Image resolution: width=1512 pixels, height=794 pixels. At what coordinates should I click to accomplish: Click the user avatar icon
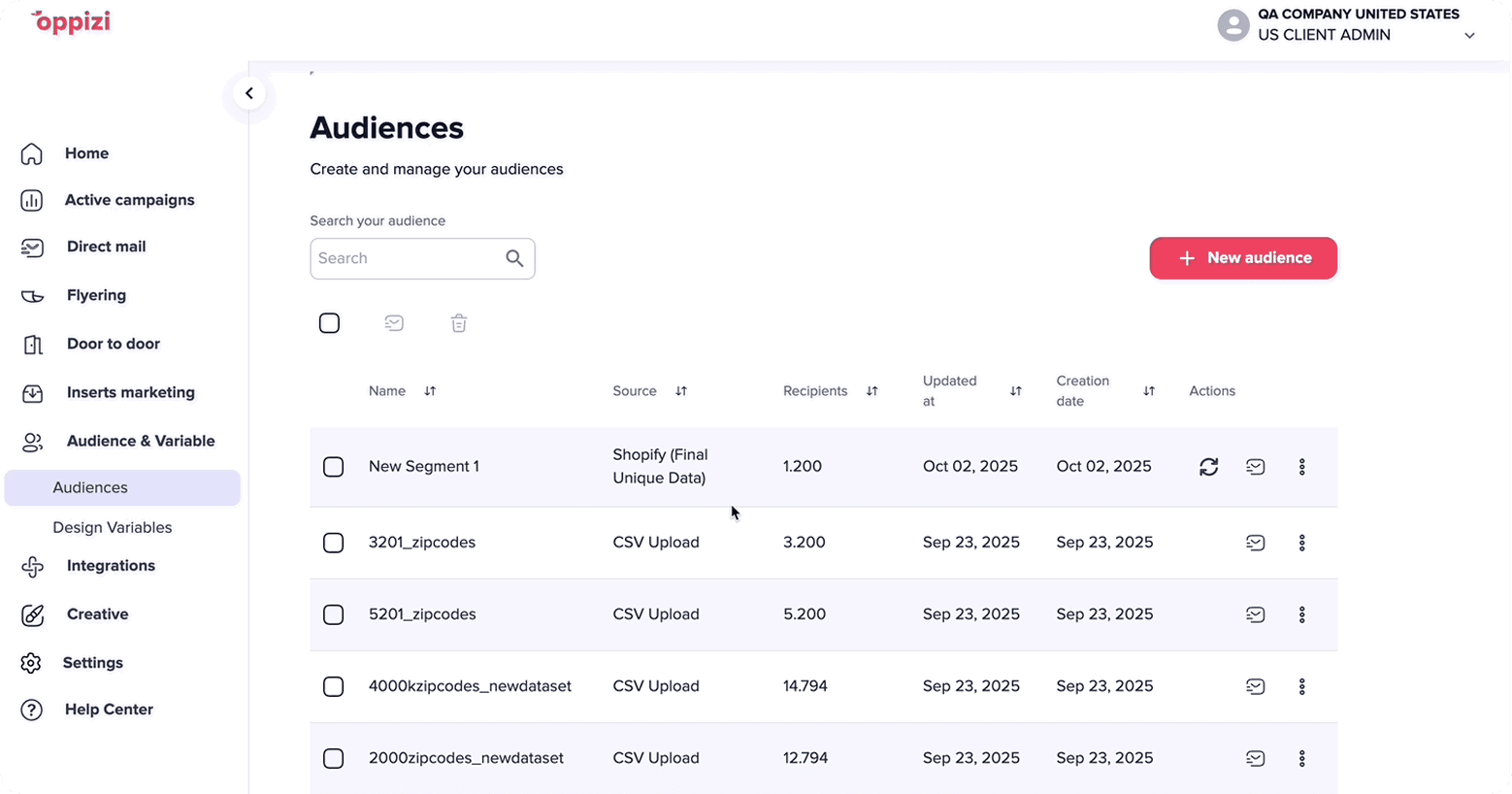point(1233,24)
